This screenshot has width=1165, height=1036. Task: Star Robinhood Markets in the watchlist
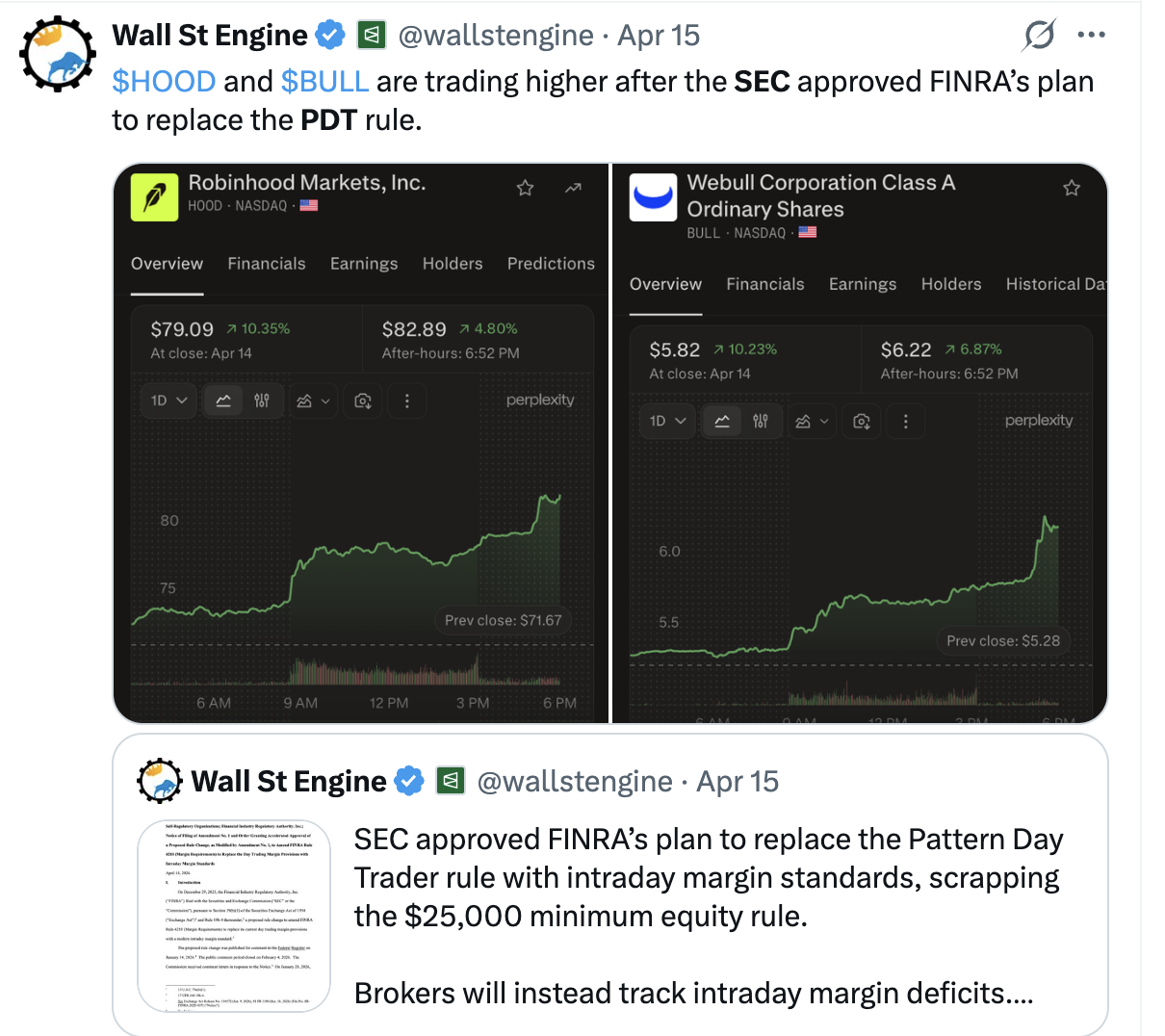[525, 188]
